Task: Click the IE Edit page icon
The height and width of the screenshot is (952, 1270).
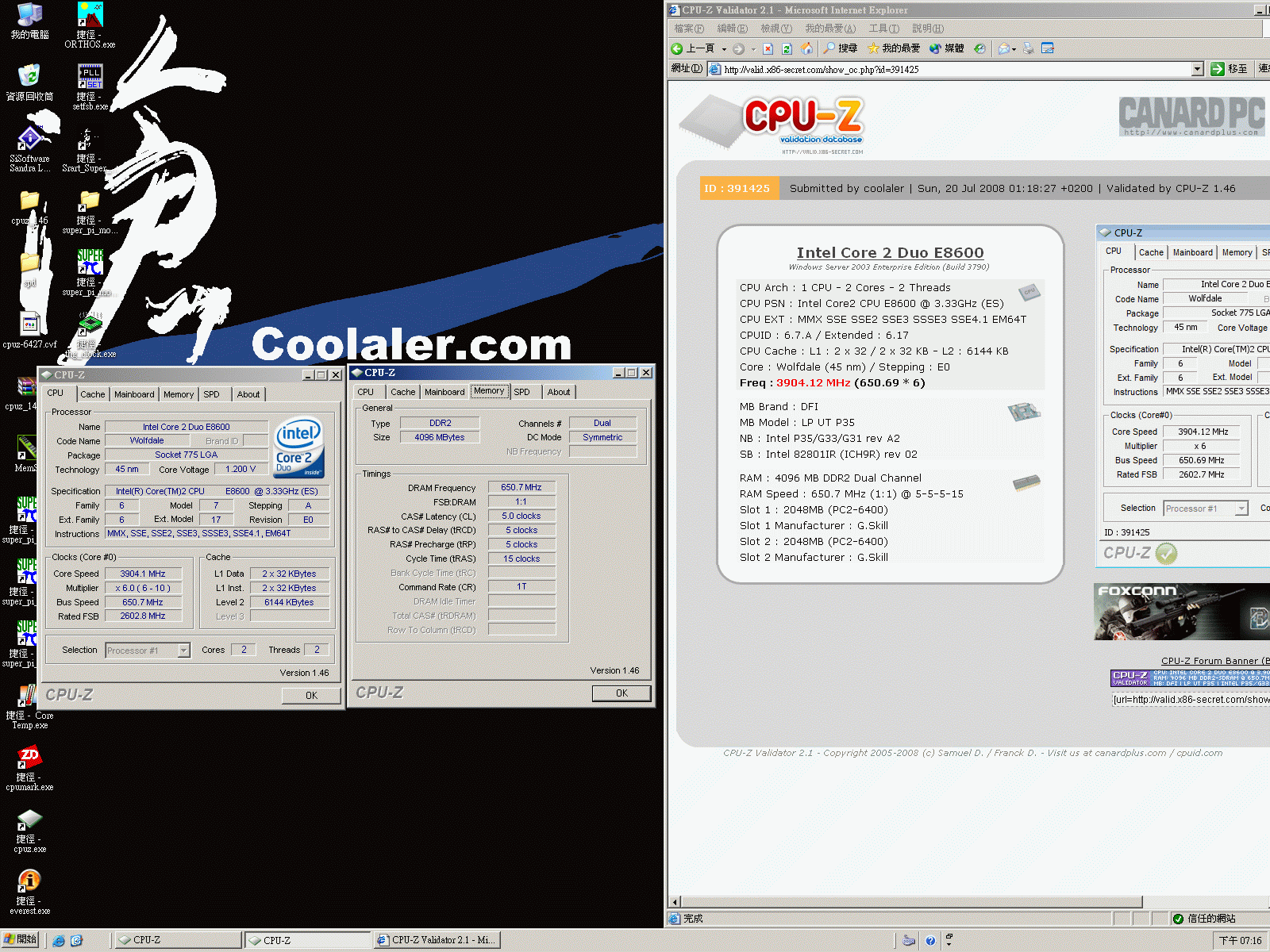Action: [1048, 48]
